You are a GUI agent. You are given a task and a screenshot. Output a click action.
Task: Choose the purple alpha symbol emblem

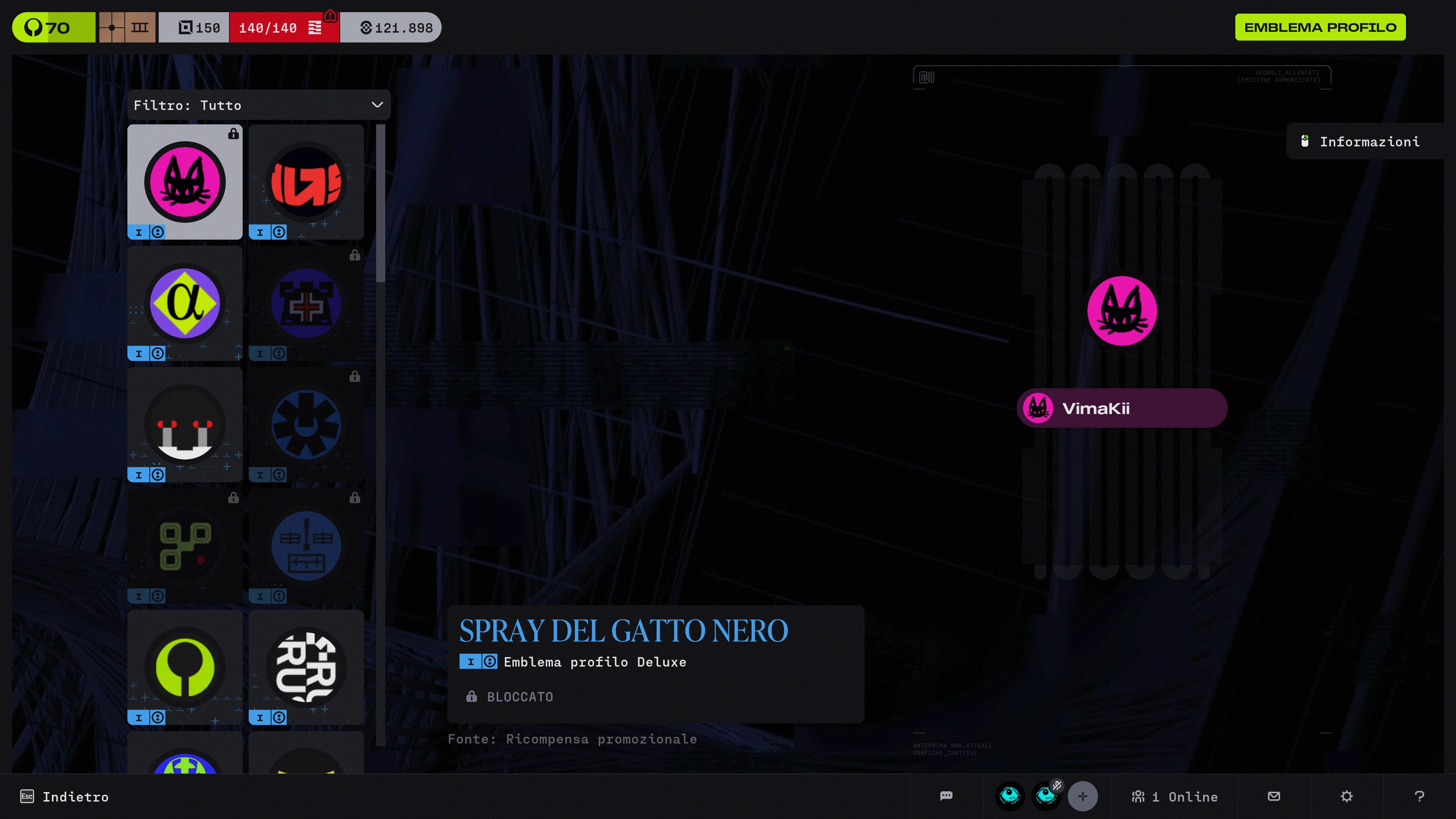click(185, 303)
